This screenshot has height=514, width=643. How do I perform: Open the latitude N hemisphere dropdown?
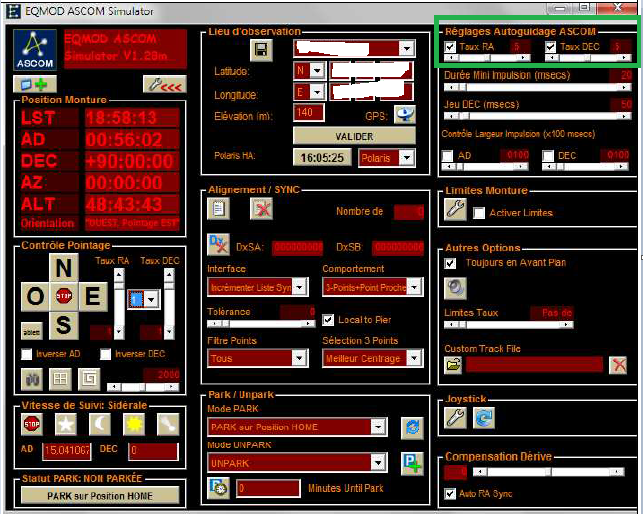click(x=317, y=71)
